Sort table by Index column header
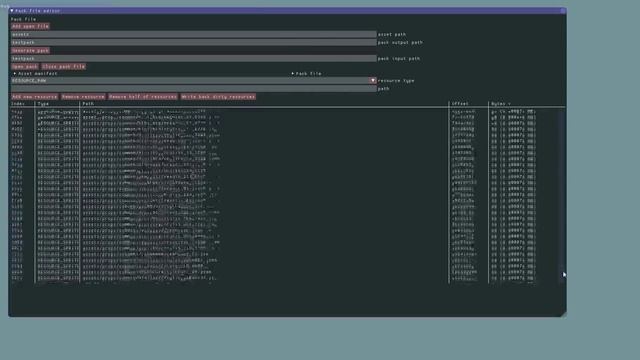This screenshot has height=360, width=640. point(18,104)
